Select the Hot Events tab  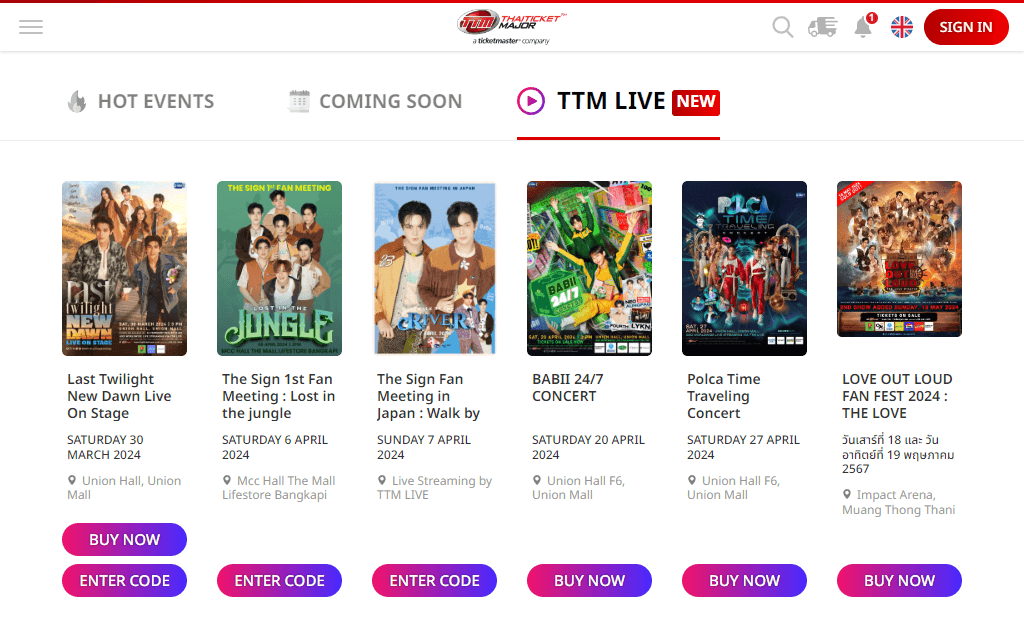coord(140,101)
